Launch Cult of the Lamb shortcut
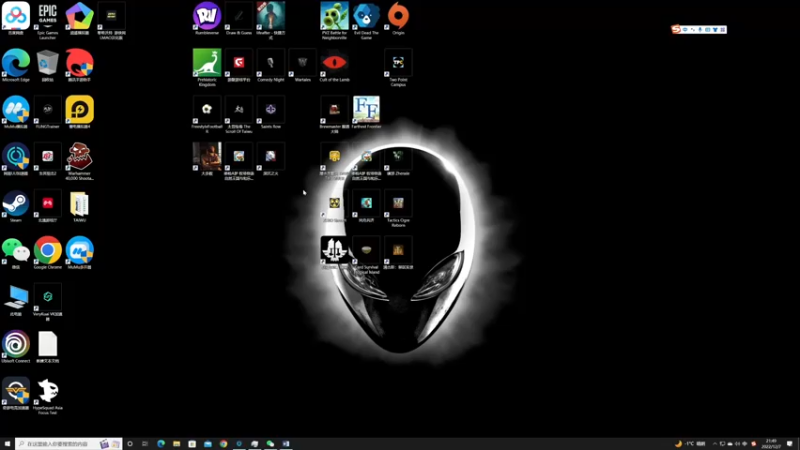 (x=334, y=65)
